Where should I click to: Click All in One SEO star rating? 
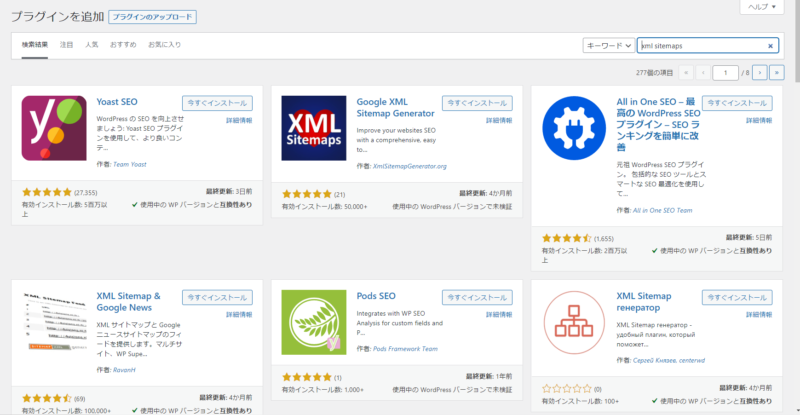point(566,238)
